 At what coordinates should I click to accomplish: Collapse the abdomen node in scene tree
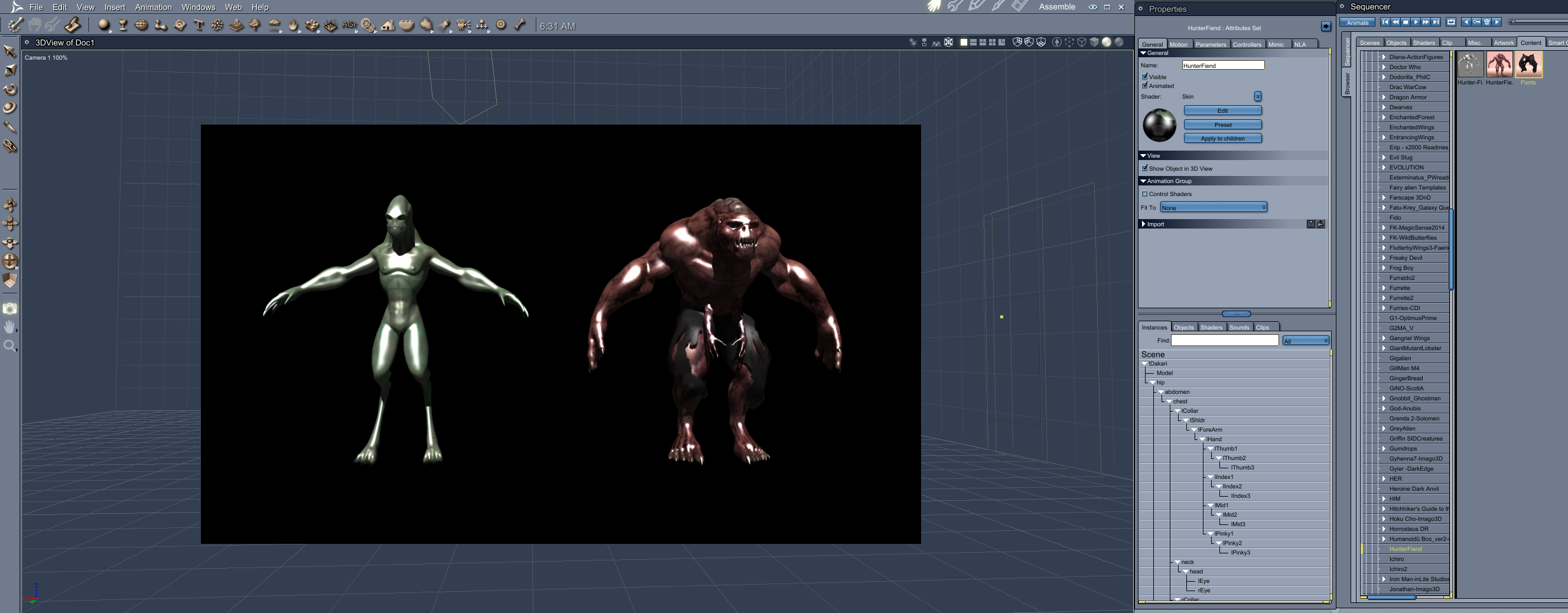(x=1162, y=392)
